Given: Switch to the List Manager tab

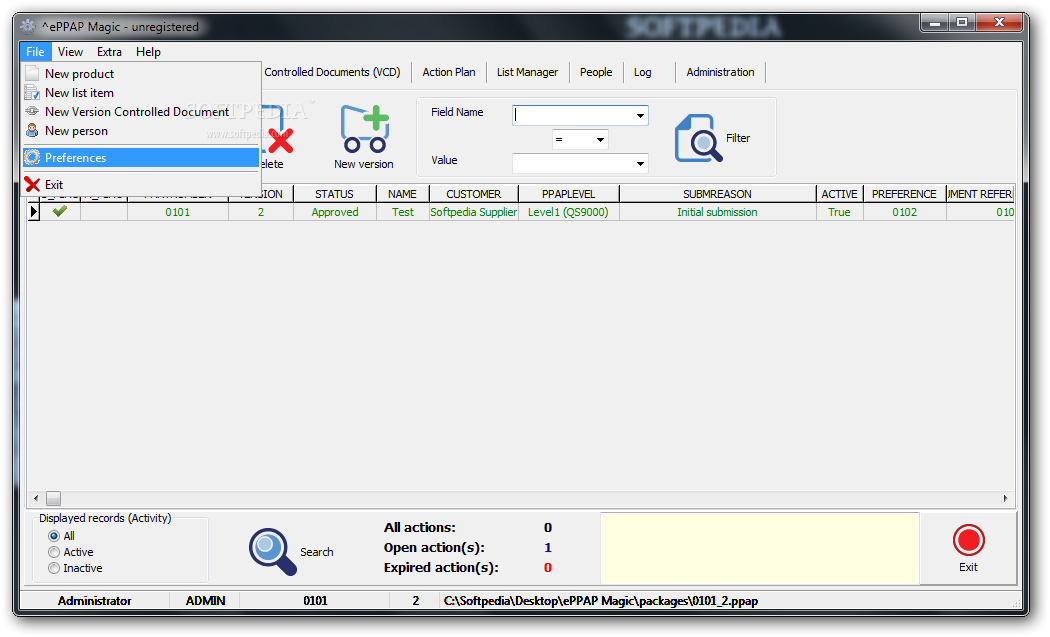Looking at the screenshot, I should 527,72.
